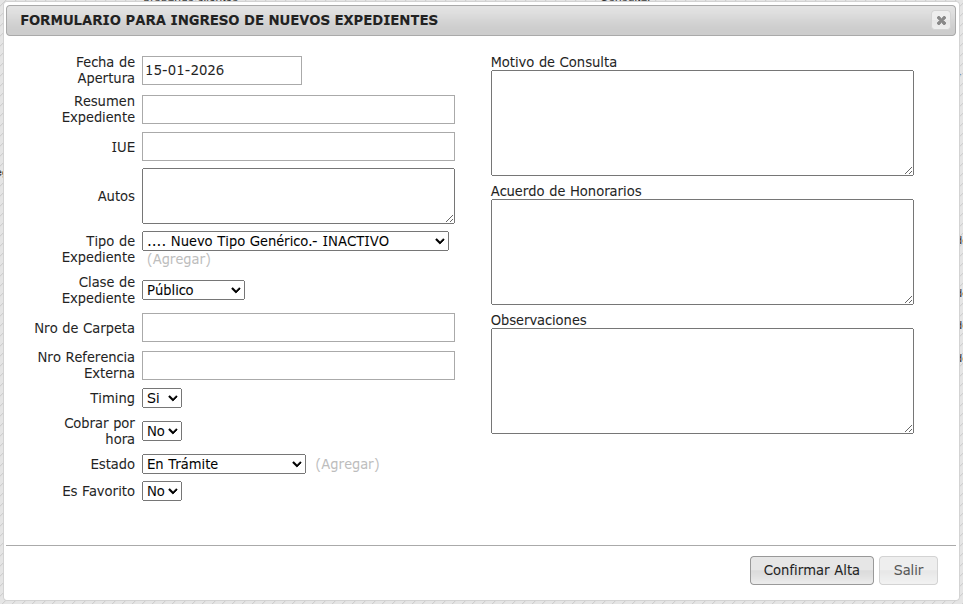Click the Nro Referencia Externa field
Viewport: 963px width, 604px height.
(x=298, y=365)
